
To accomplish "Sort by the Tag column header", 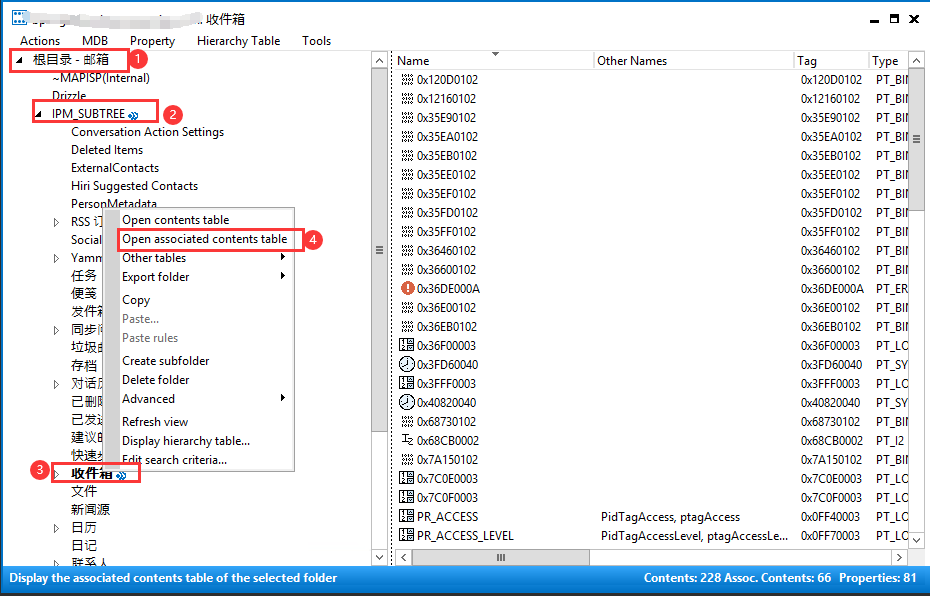I will pyautogui.click(x=831, y=60).
